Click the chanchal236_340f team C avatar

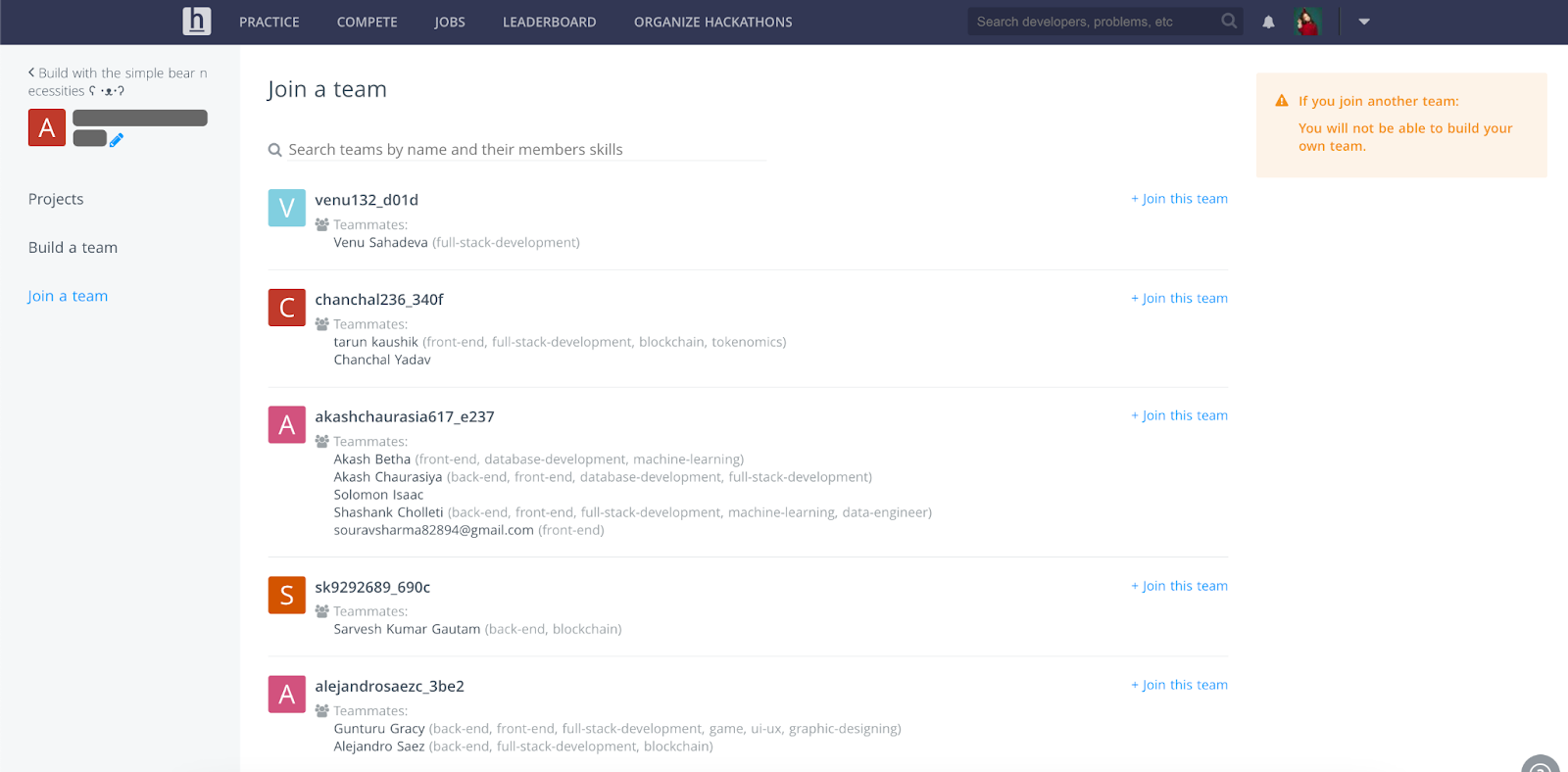(286, 308)
